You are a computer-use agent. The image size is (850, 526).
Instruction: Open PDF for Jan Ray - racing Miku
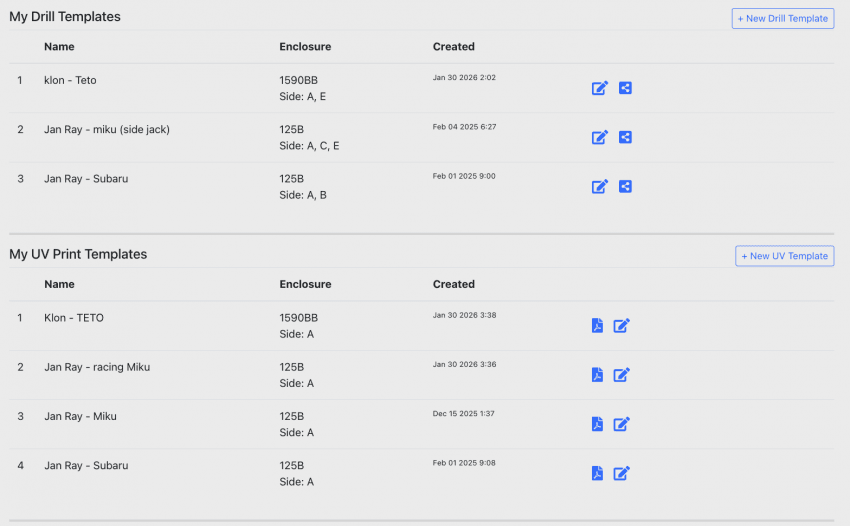597,375
